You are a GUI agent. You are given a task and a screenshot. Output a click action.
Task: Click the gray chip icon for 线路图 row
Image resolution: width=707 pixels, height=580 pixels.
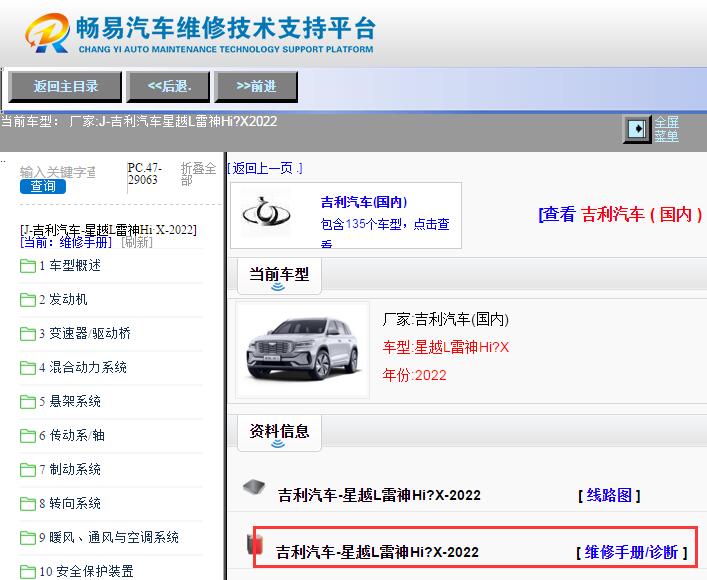pos(254,488)
